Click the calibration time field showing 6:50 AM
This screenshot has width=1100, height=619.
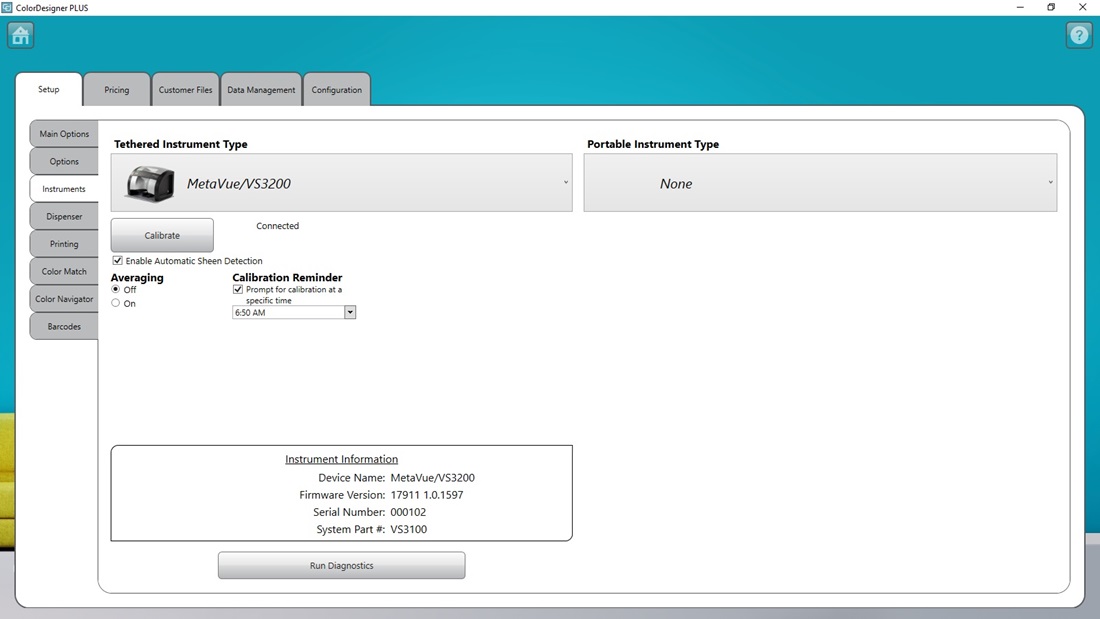pos(288,312)
